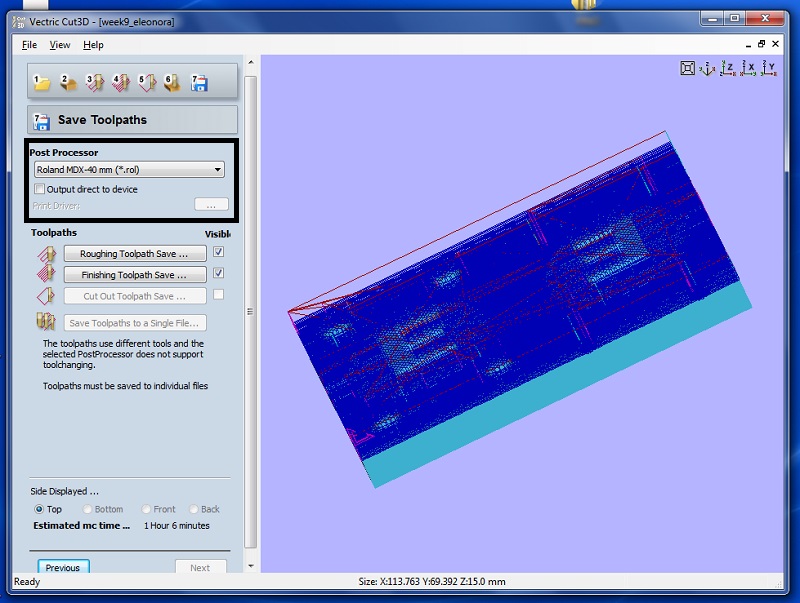This screenshot has height=603, width=800.
Task: Open the File menu
Action: [30, 45]
